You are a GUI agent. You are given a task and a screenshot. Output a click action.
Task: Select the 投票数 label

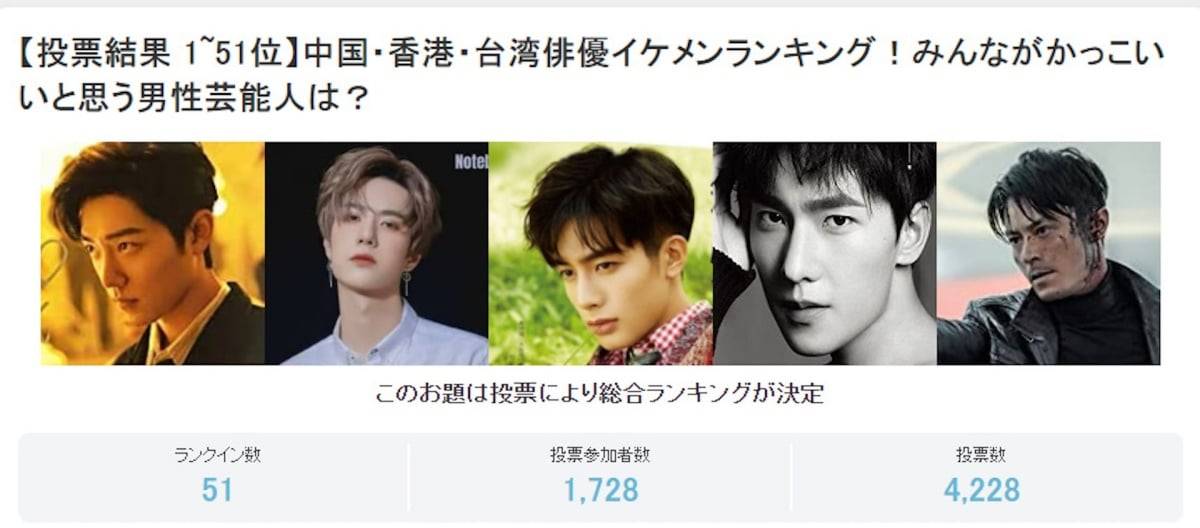[x=981, y=455]
